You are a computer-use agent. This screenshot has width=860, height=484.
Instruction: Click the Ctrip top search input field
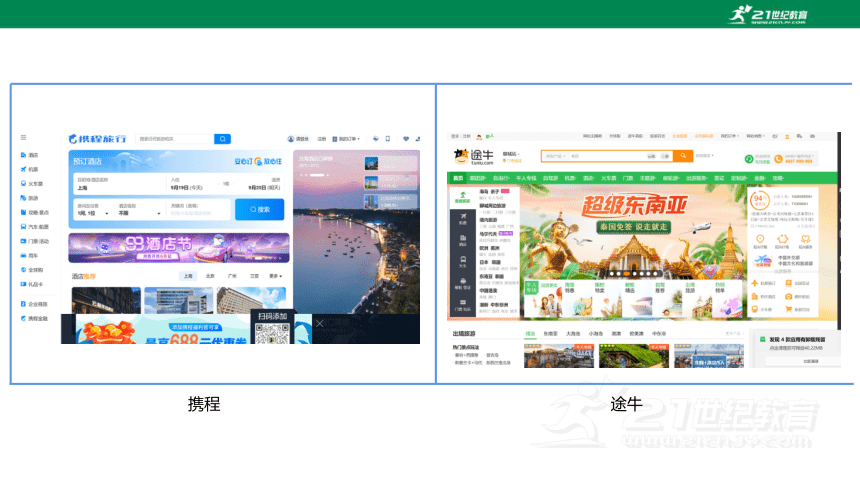point(175,139)
